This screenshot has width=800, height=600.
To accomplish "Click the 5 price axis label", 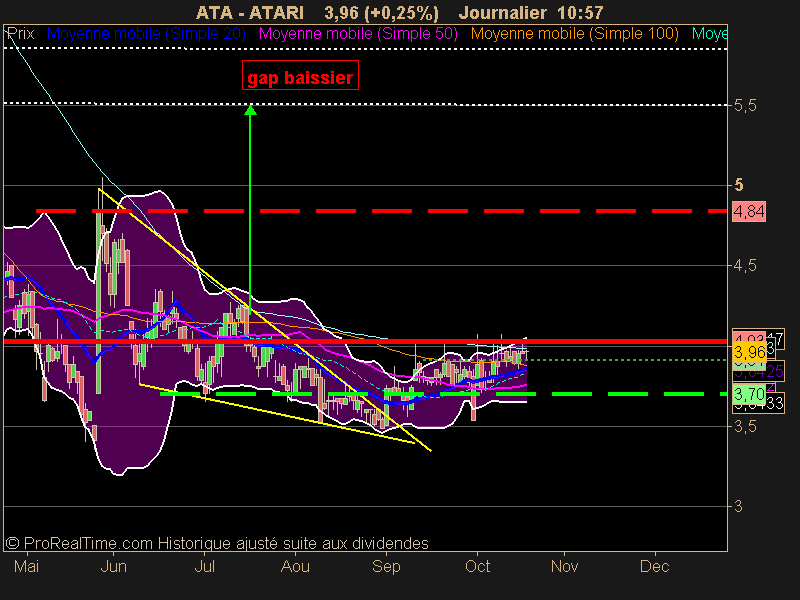I will point(739,185).
